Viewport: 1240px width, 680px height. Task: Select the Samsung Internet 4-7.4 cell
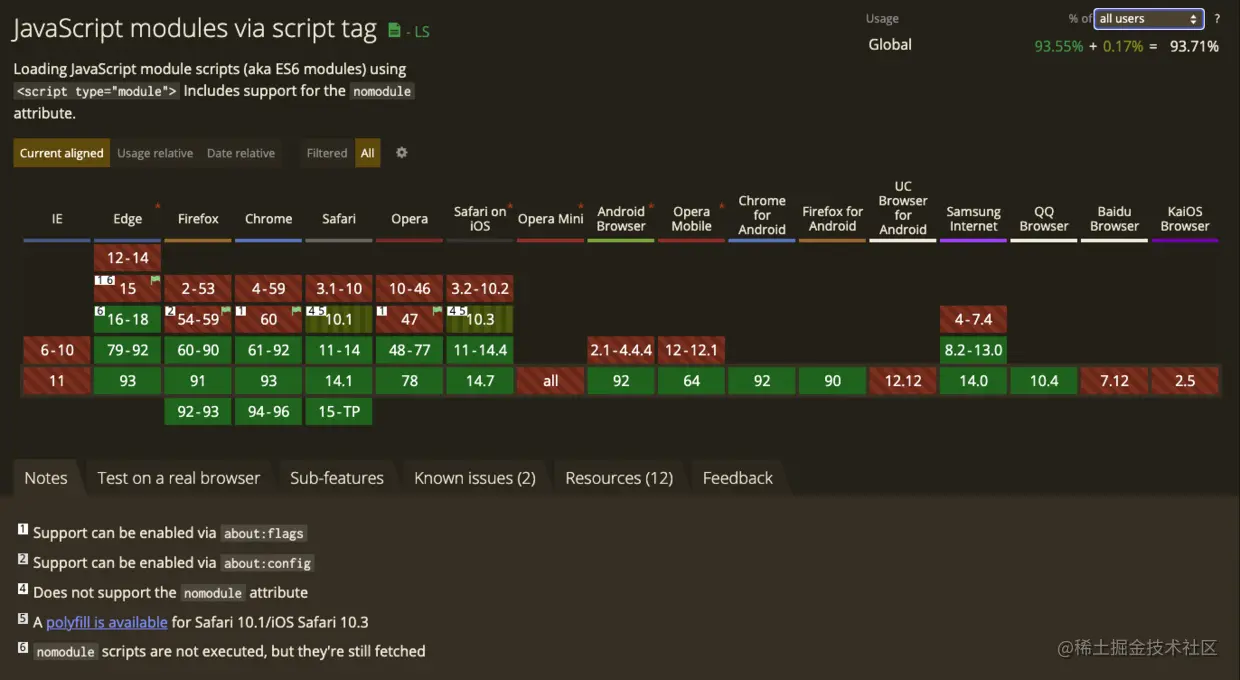(x=974, y=319)
